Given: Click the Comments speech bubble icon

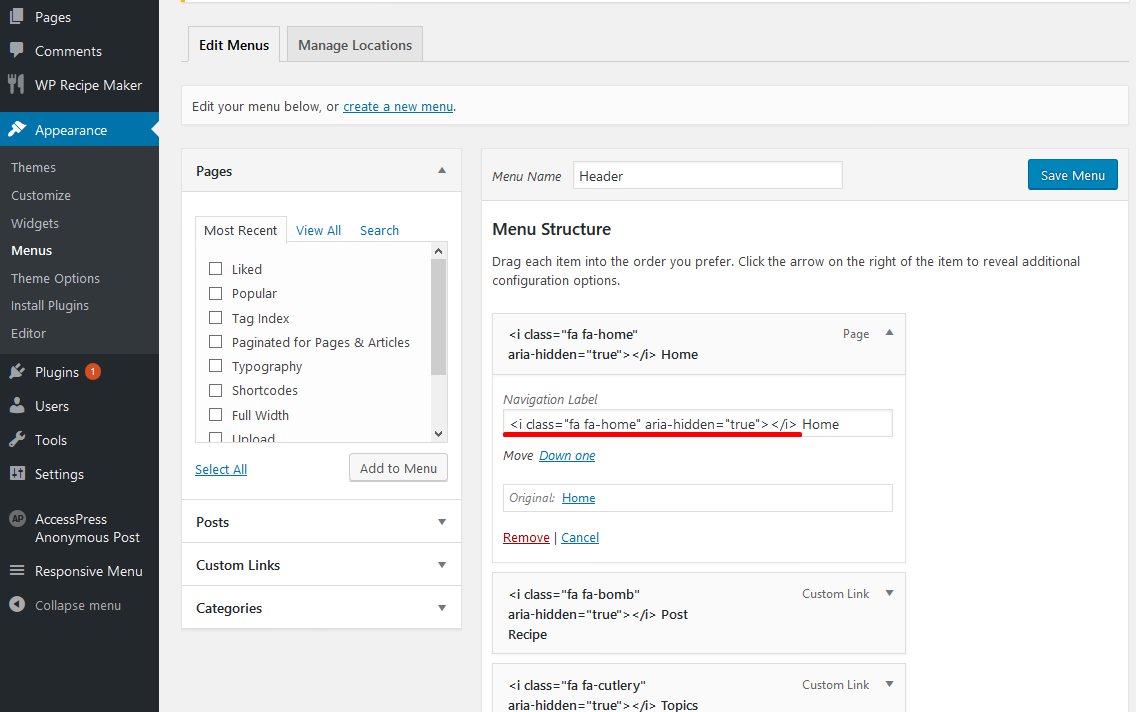Looking at the screenshot, I should point(17,51).
